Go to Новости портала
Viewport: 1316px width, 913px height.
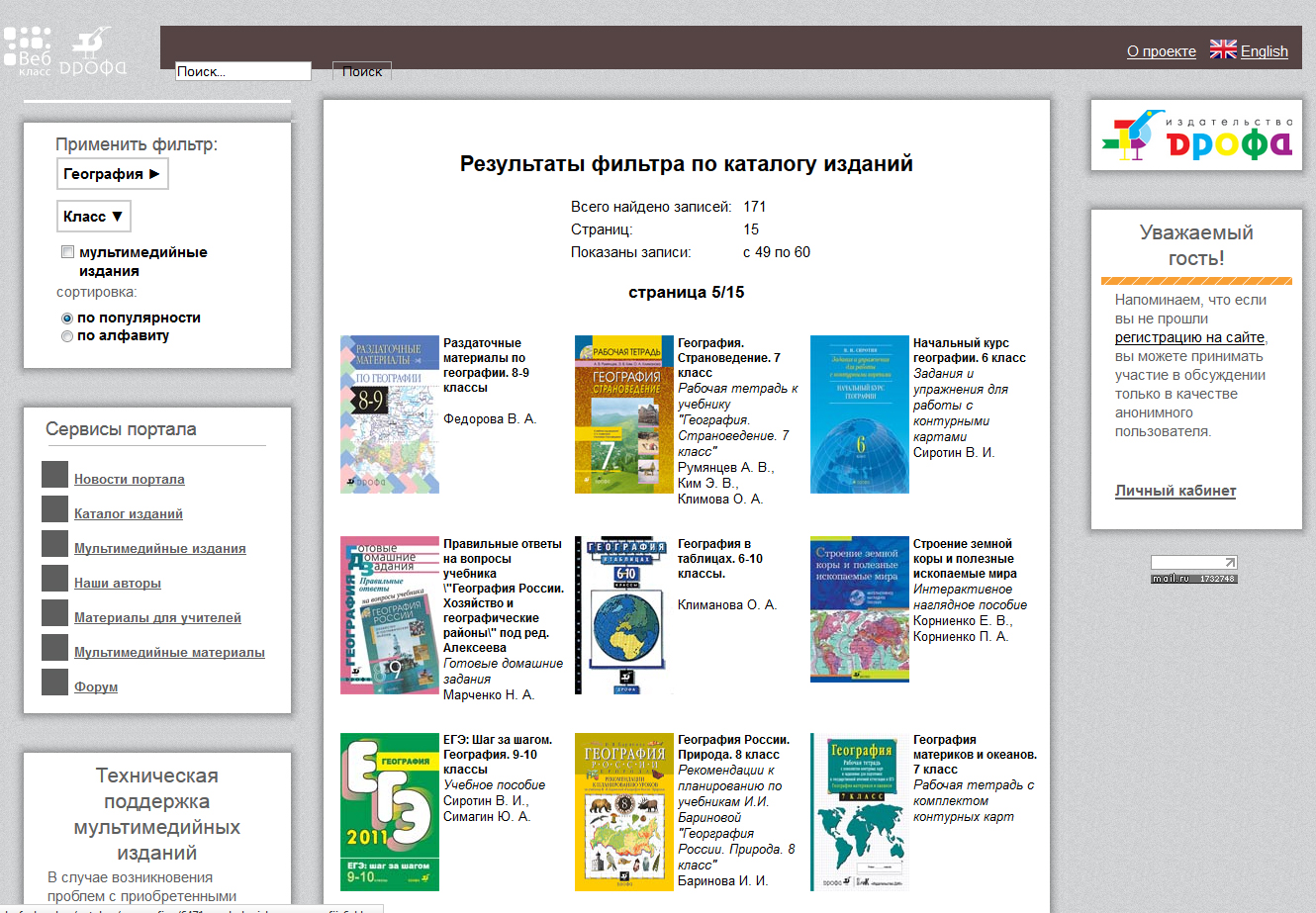tap(130, 480)
